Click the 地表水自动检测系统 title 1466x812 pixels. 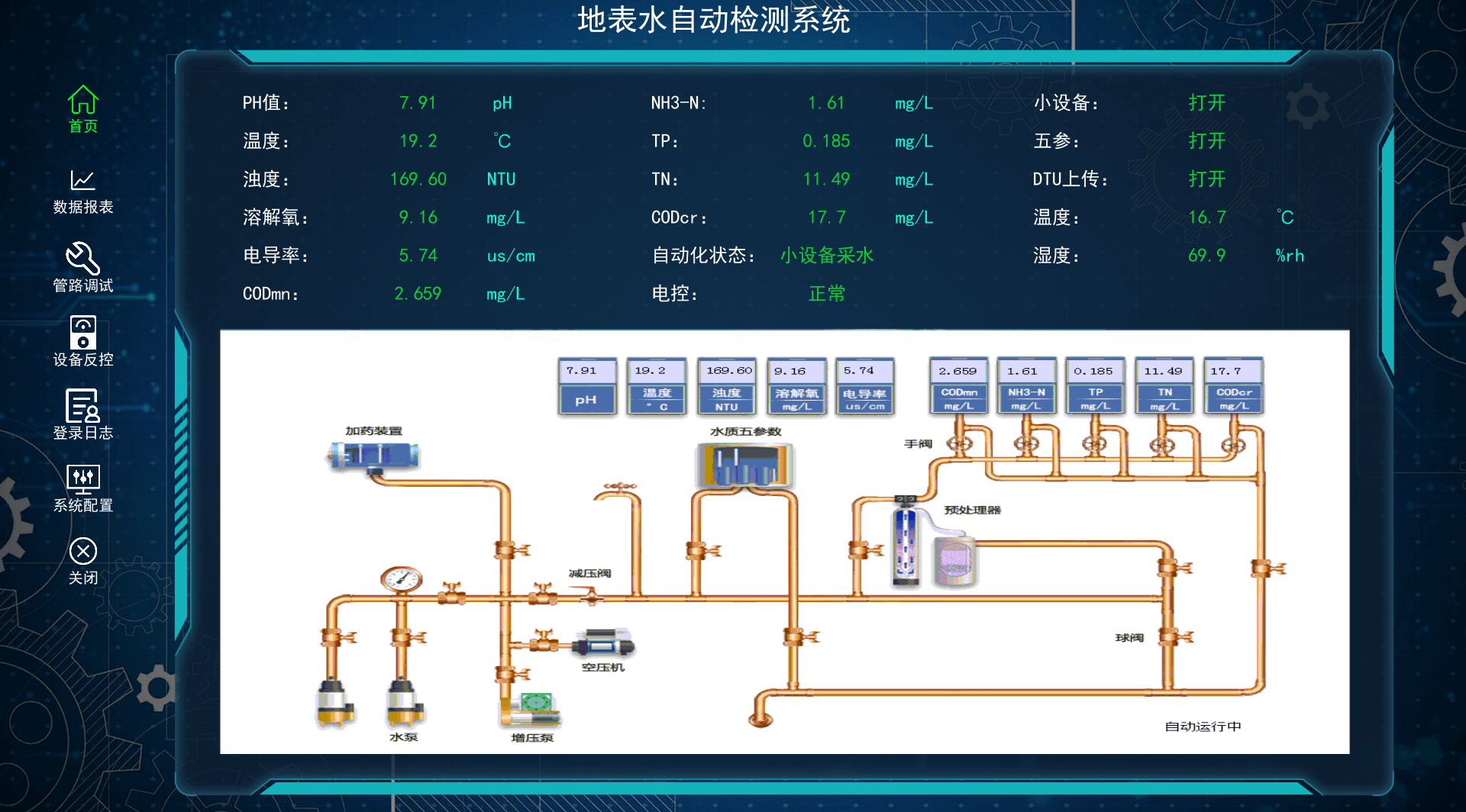click(x=713, y=20)
